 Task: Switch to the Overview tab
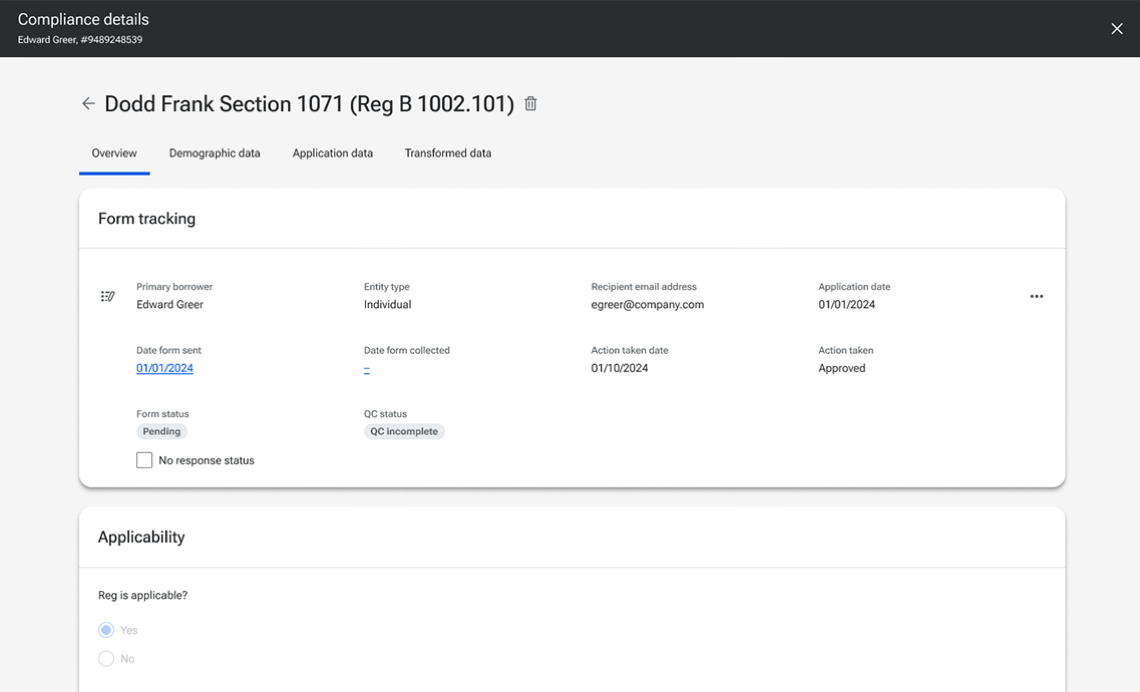[114, 154]
